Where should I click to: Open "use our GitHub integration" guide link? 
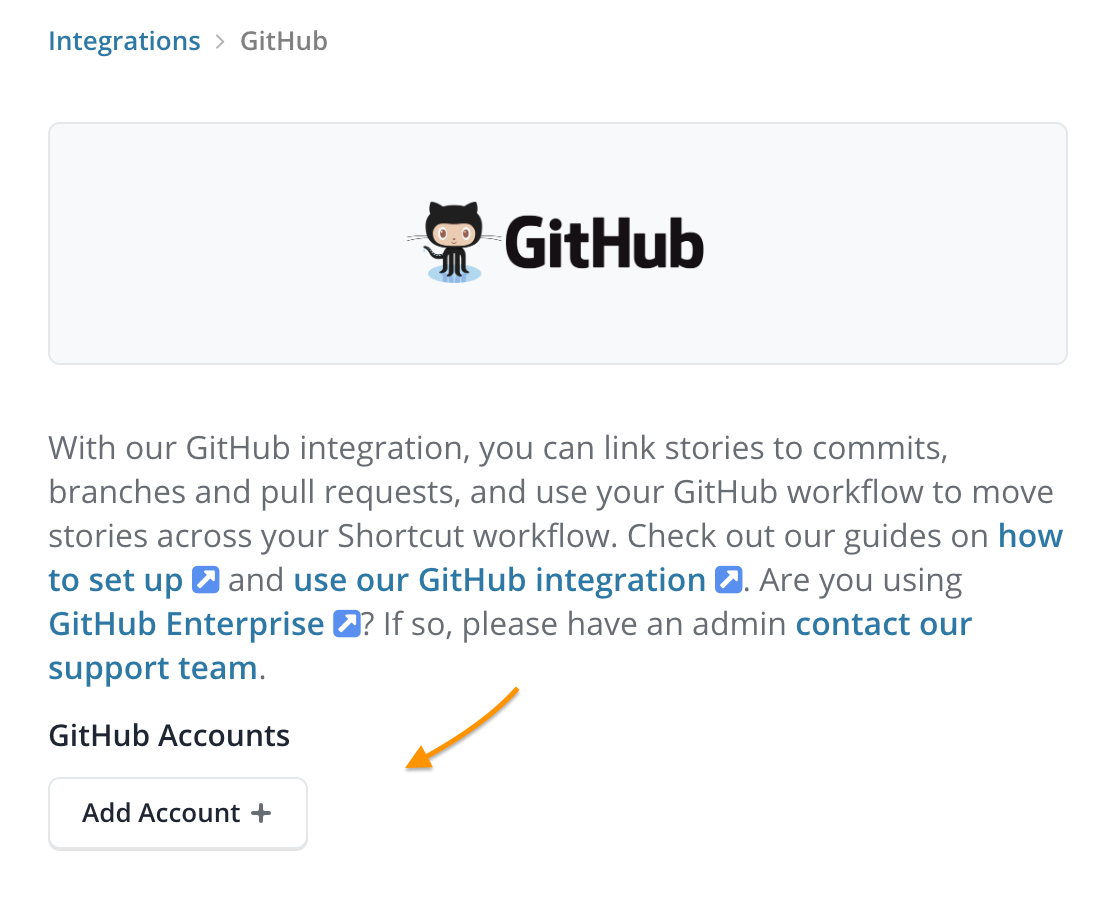click(x=500, y=580)
